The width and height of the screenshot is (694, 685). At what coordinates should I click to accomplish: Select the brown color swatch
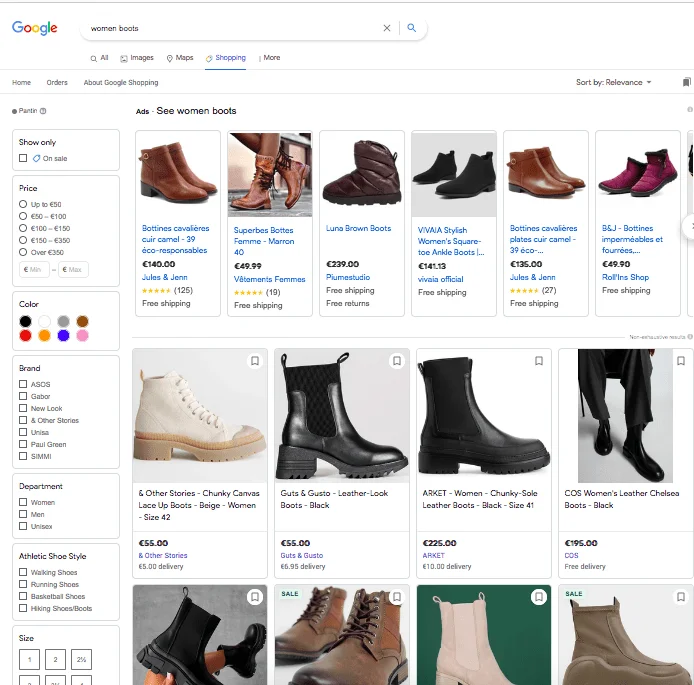pyautogui.click(x=82, y=321)
